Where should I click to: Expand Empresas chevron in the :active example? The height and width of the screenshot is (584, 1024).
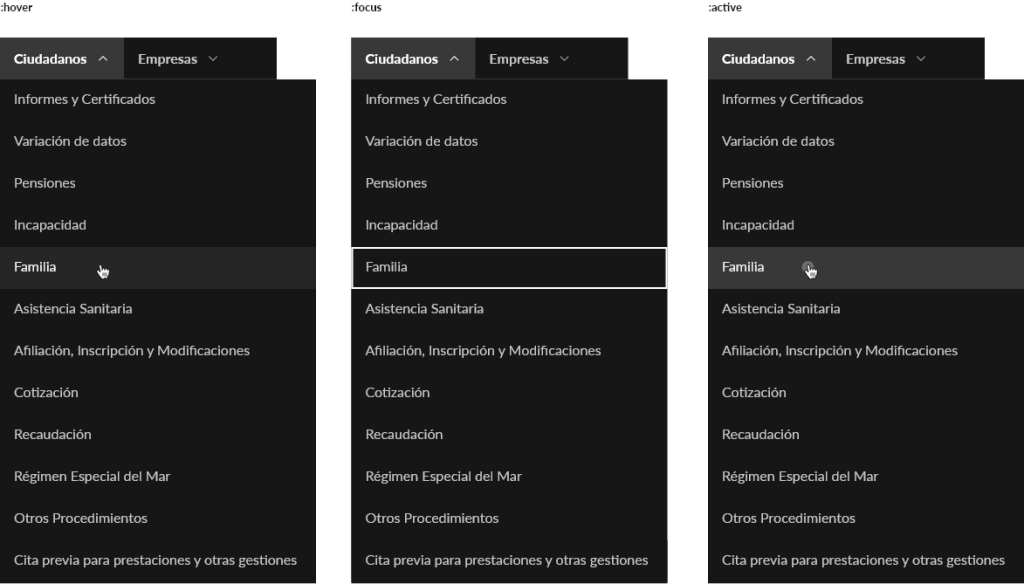pyautogui.click(x=921, y=59)
